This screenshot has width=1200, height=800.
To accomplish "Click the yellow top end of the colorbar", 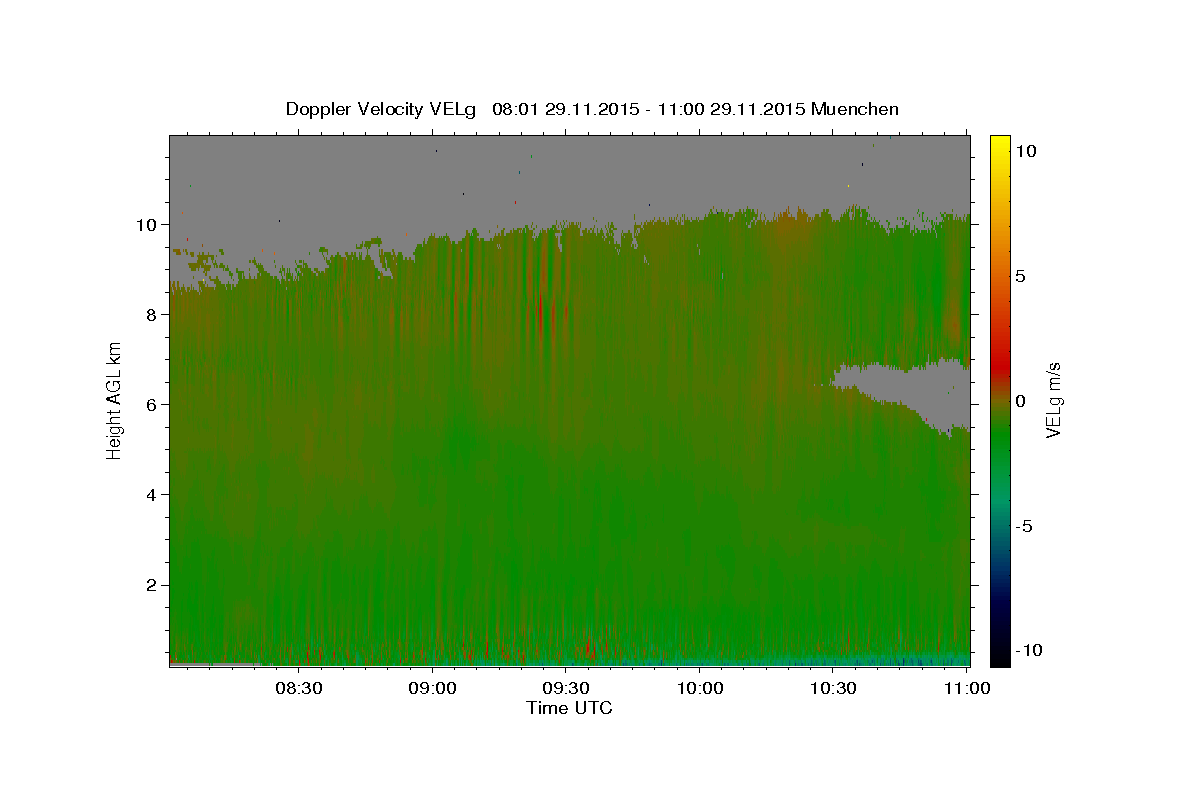I will [x=999, y=142].
